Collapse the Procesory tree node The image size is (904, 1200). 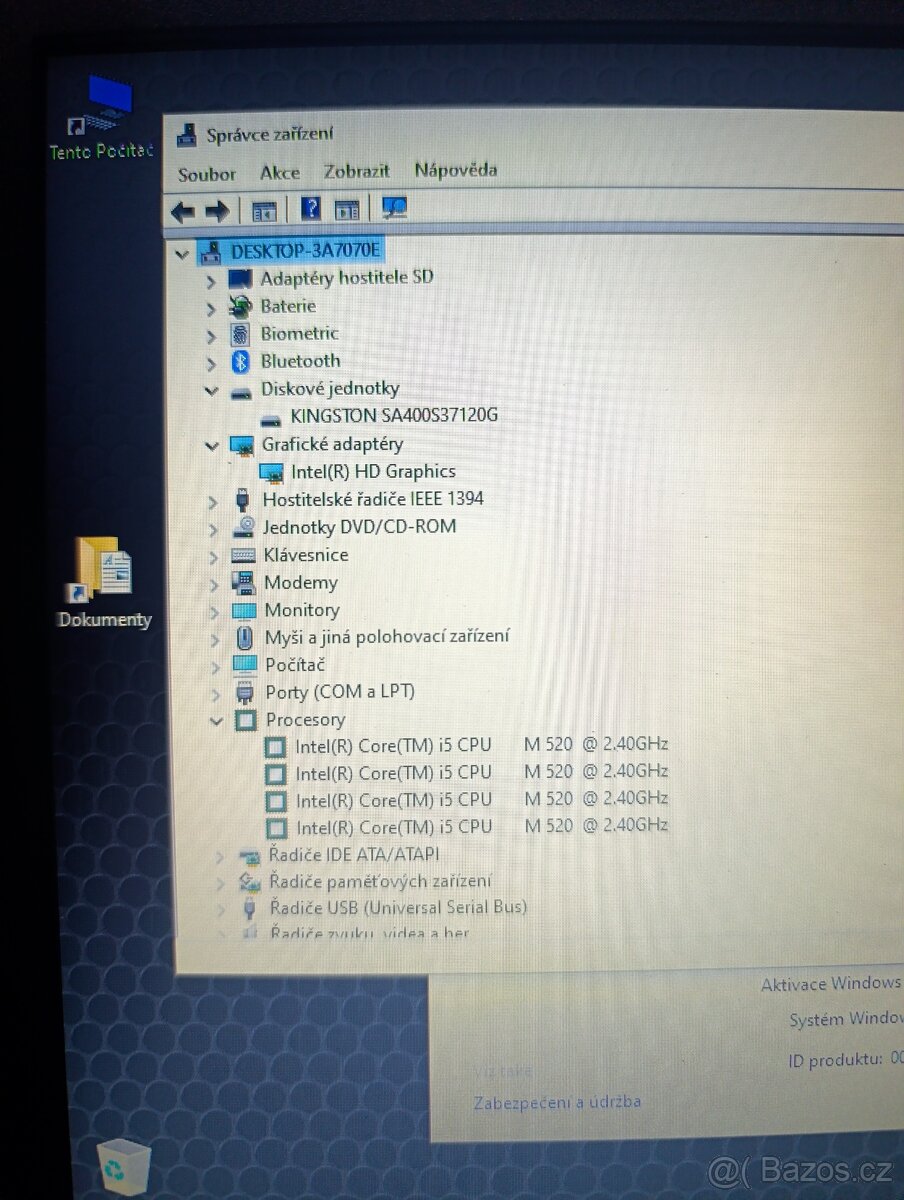point(216,720)
